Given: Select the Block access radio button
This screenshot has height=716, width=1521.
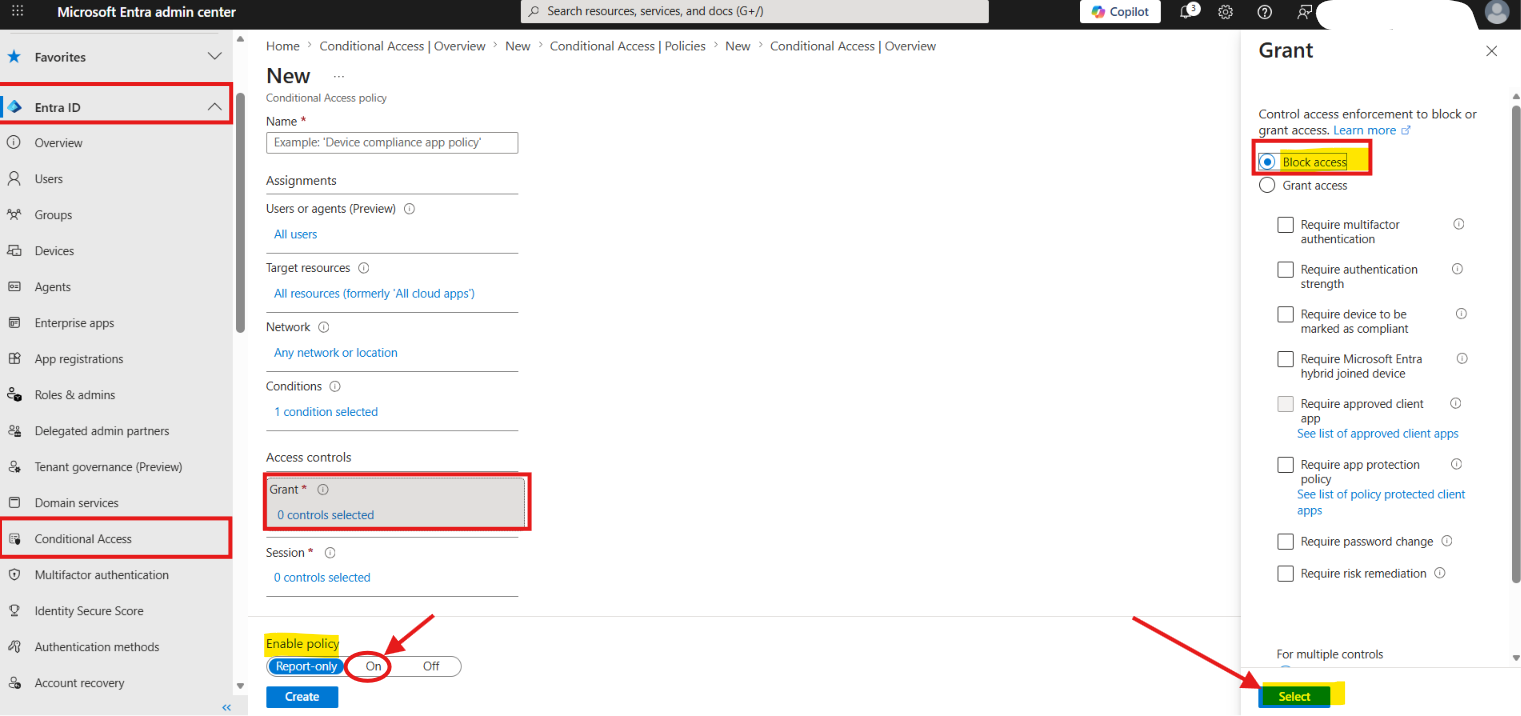Looking at the screenshot, I should [x=1267, y=161].
